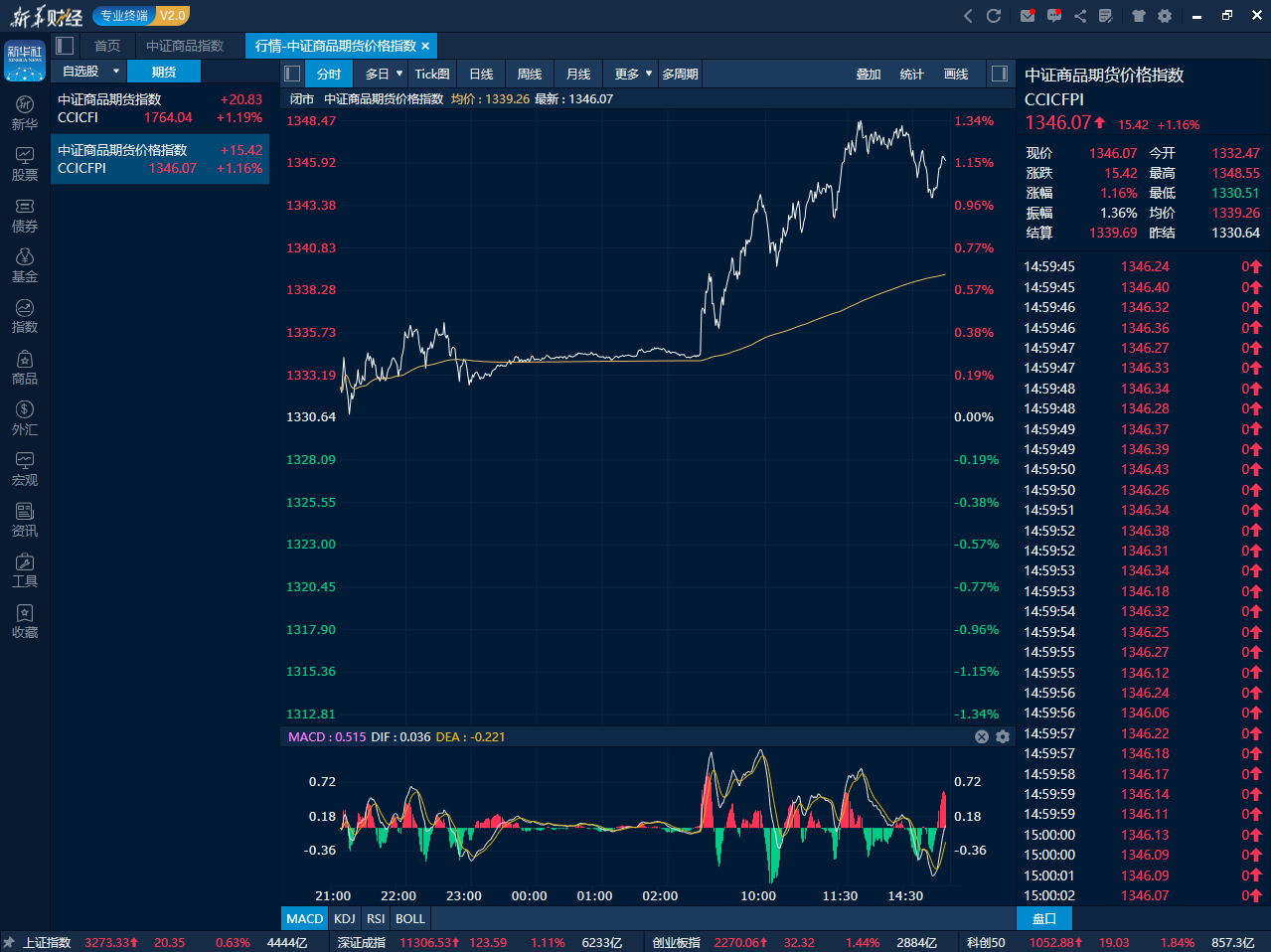Switch to the 首页 tab
The height and width of the screenshot is (952, 1271).
point(107,46)
